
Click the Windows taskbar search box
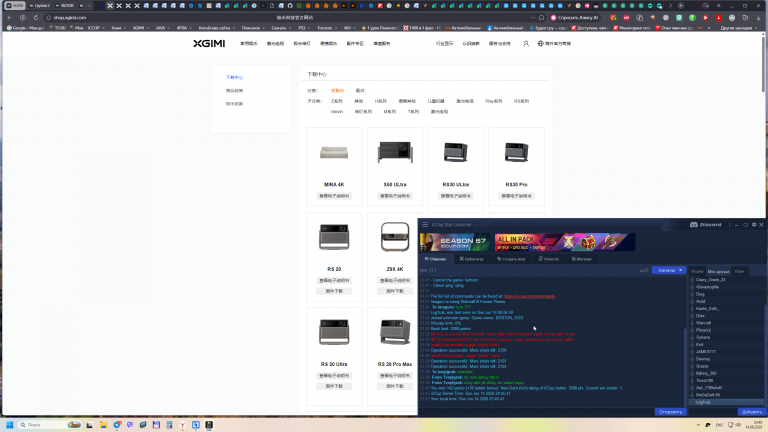(x=49, y=425)
